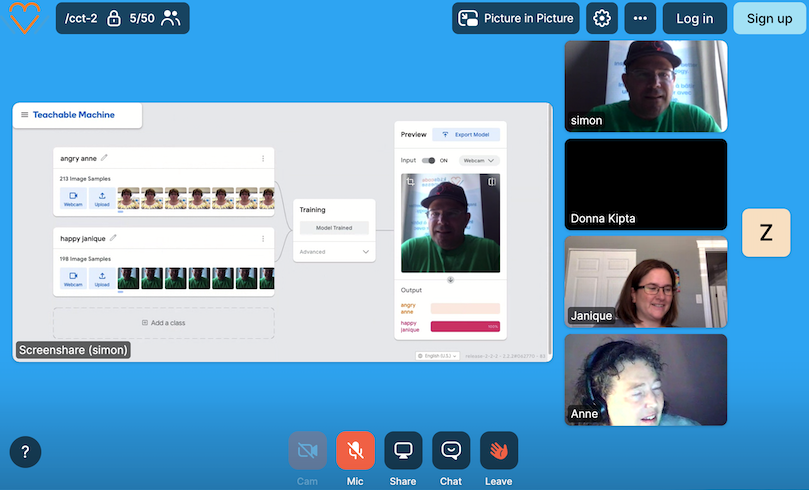Edit the angry anne class name pencil
809x490 pixels.
104,158
